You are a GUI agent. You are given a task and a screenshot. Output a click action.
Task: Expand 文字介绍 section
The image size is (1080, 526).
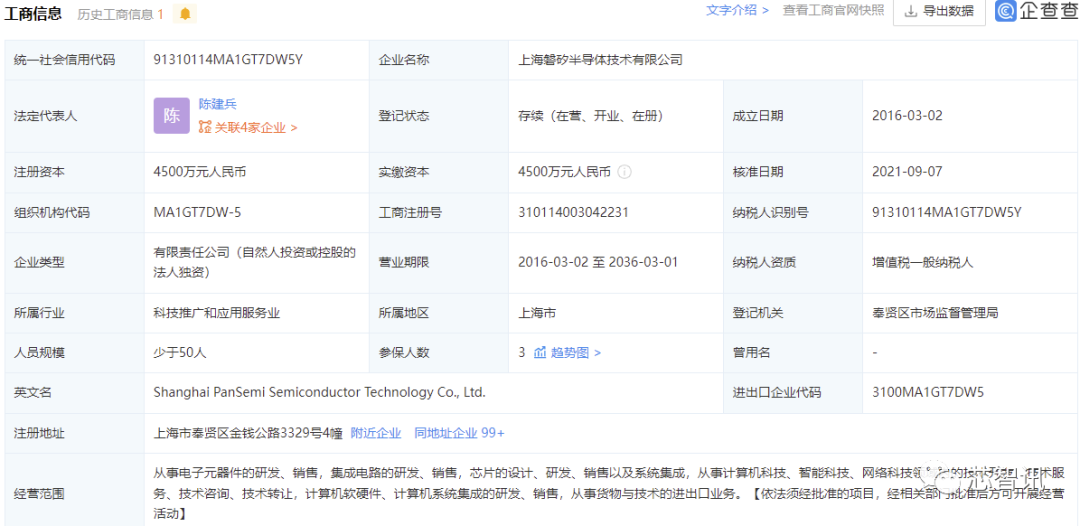tap(737, 10)
